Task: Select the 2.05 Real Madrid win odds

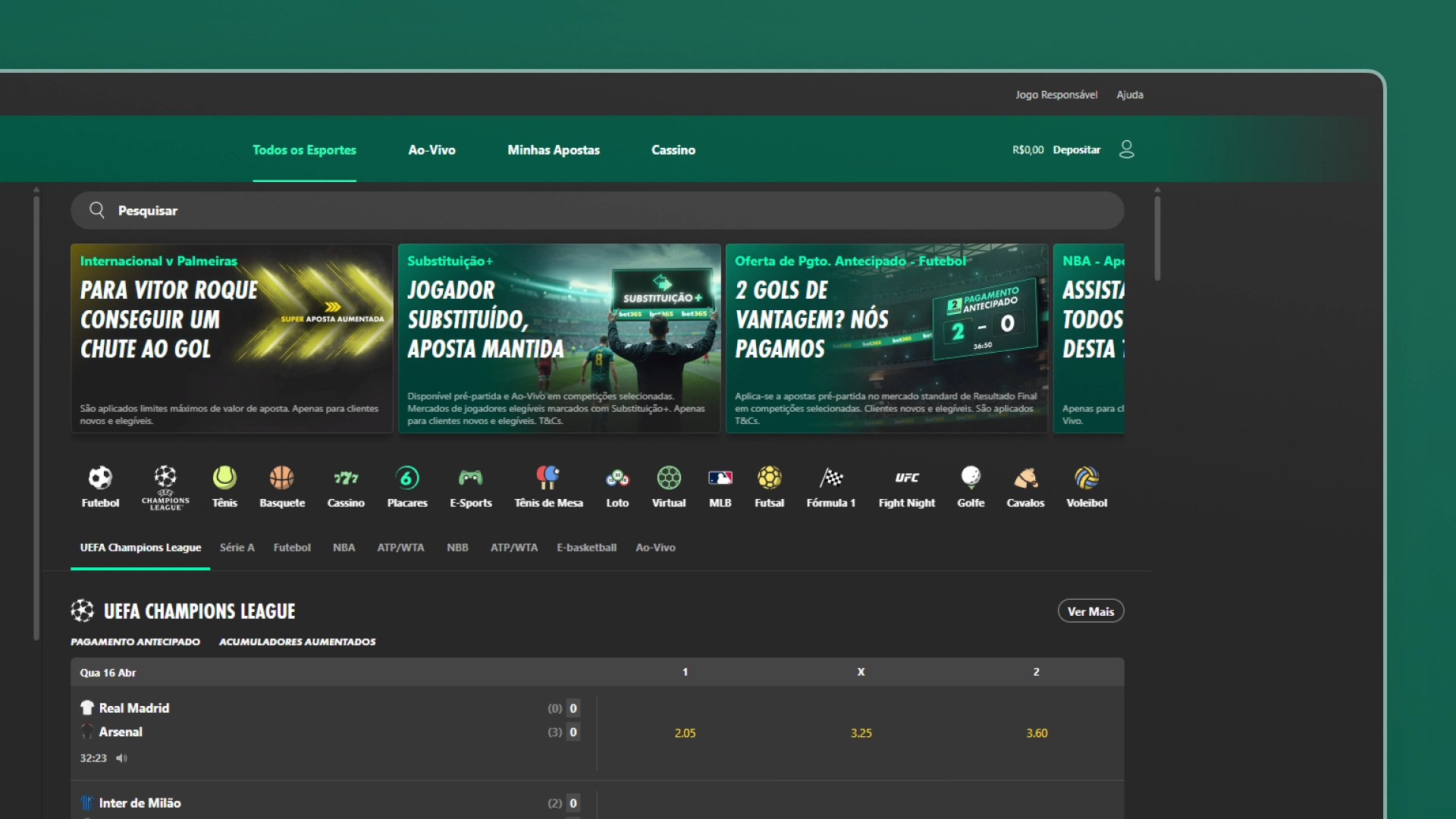Action: coord(685,733)
